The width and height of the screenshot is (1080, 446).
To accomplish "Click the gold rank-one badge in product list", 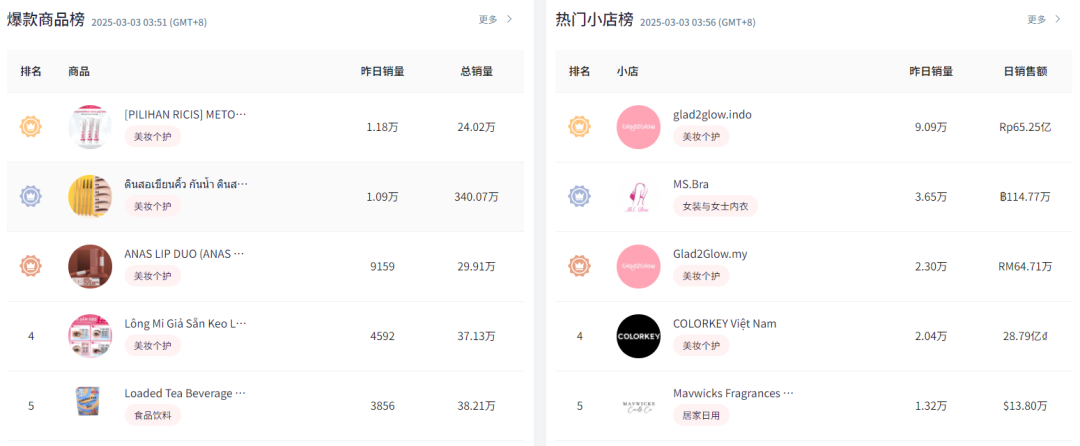I will click(x=31, y=127).
